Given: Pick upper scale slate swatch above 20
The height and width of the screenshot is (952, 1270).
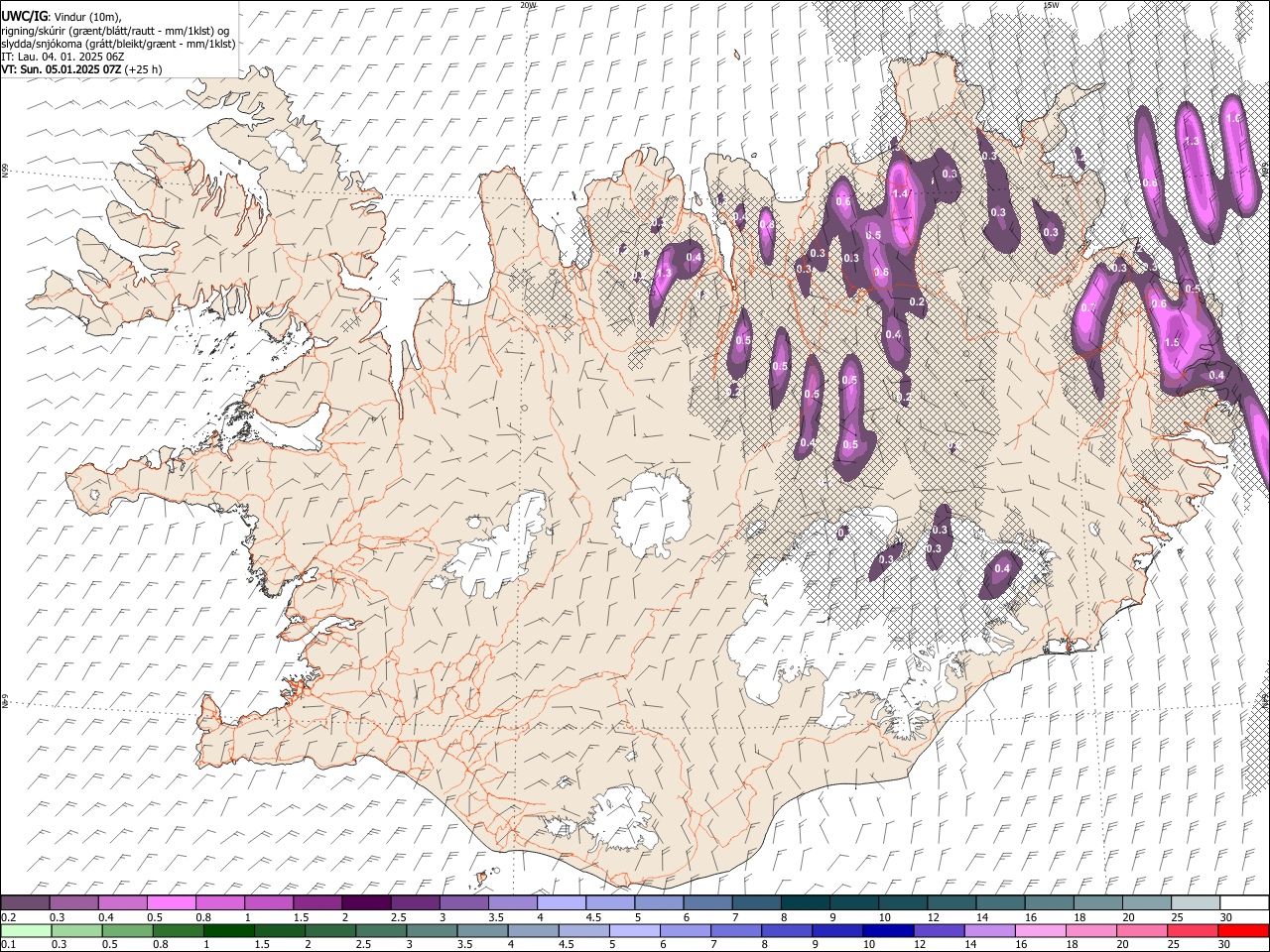Looking at the screenshot, I should (1147, 902).
